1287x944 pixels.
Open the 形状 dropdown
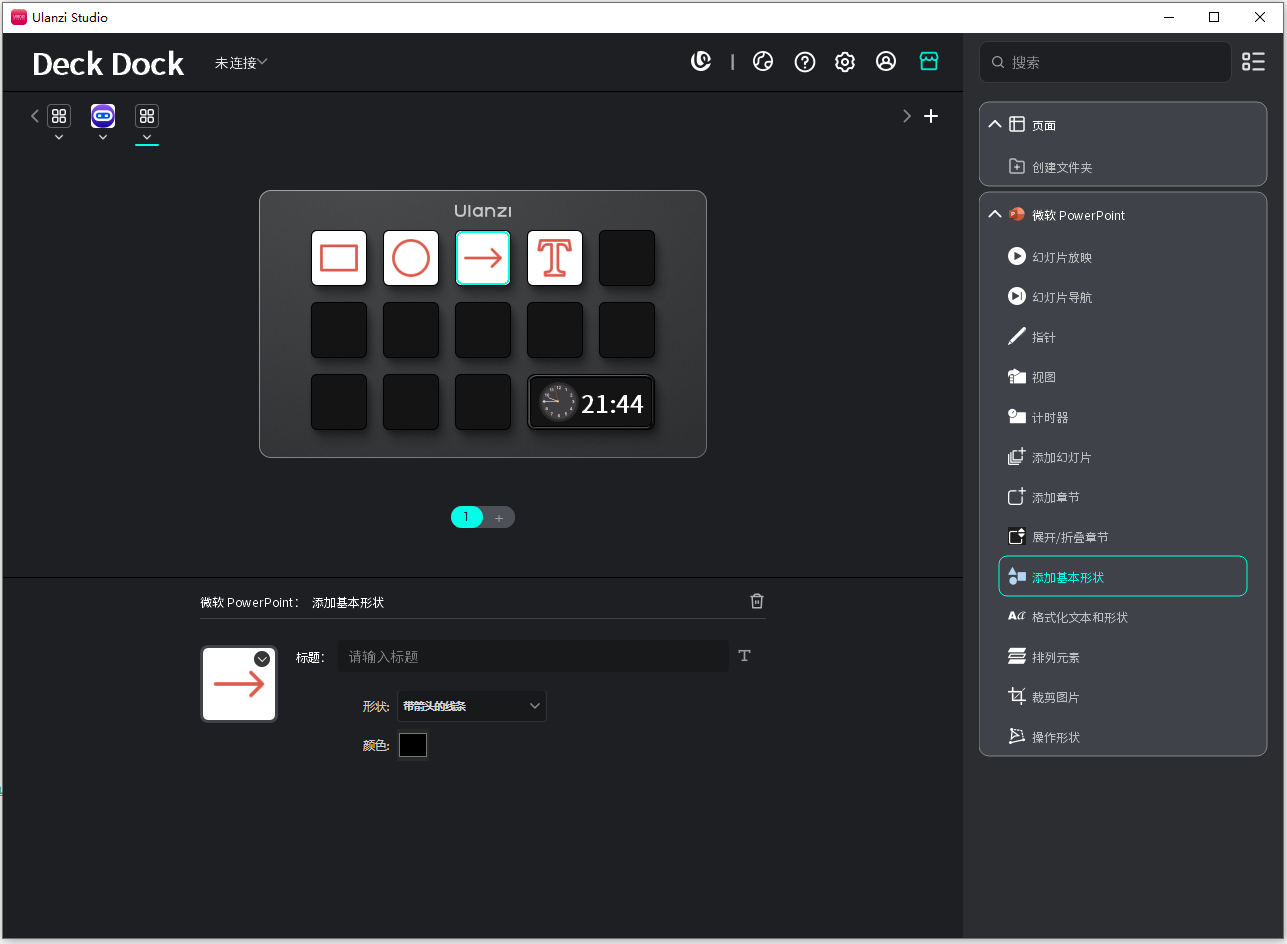(x=472, y=706)
